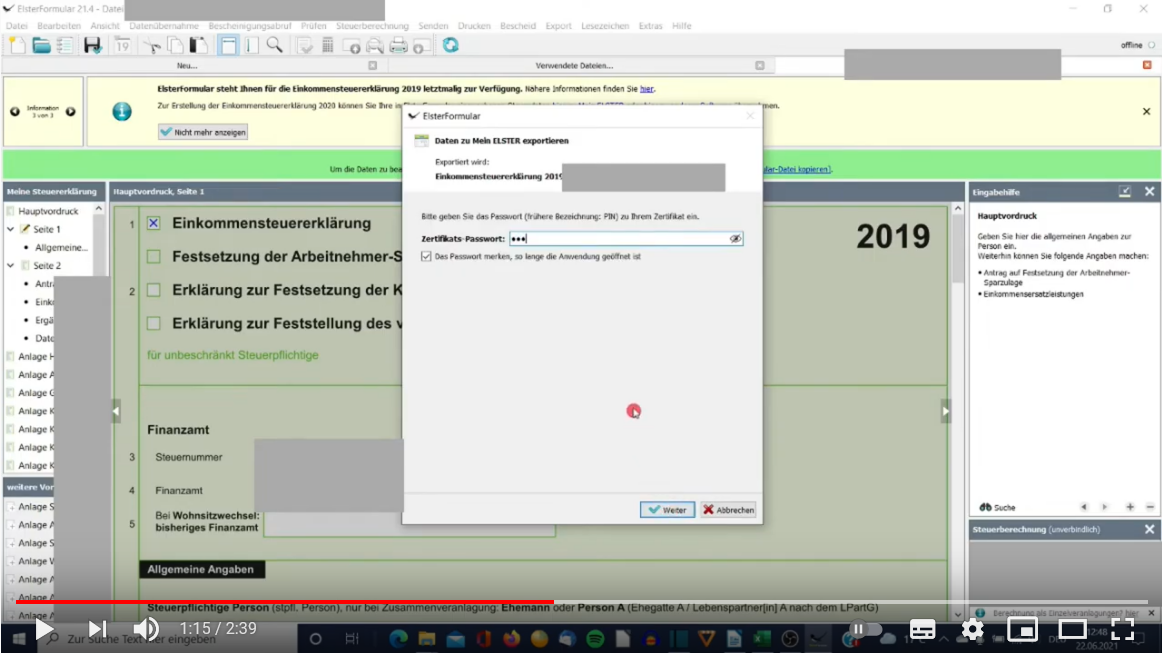Copy using the double-page icon
The image size is (1162, 653).
pos(176,45)
